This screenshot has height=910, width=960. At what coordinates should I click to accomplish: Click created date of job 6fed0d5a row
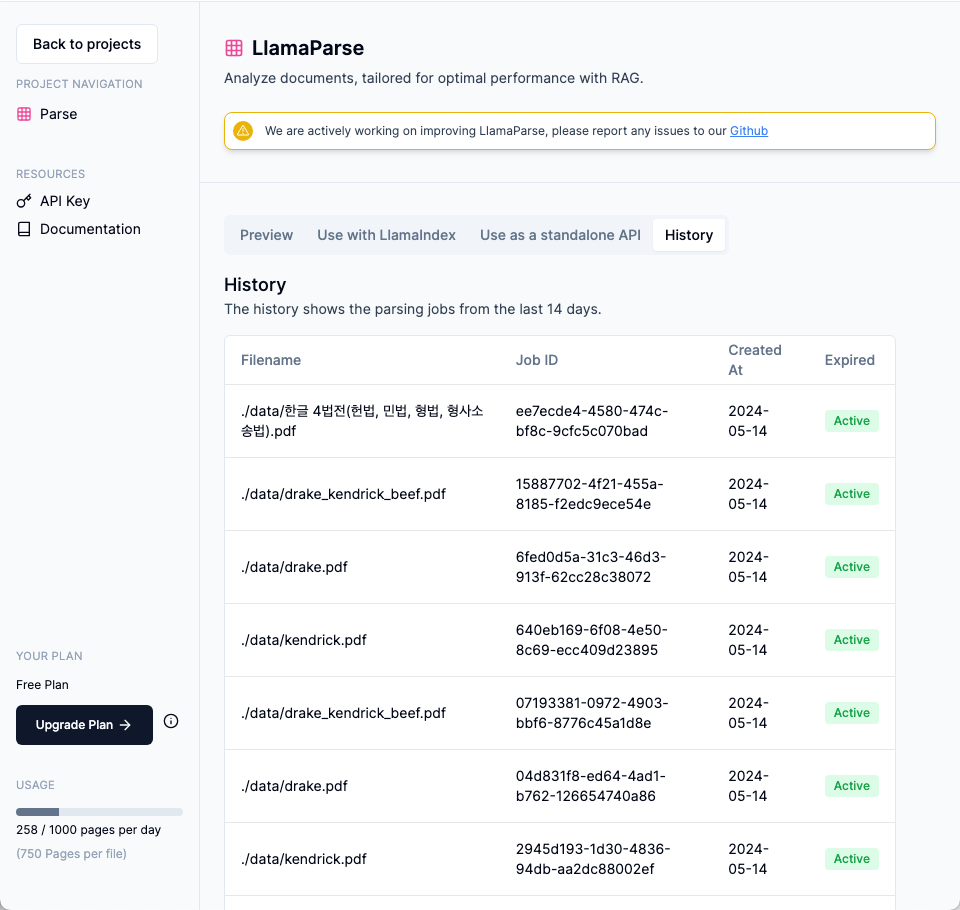pos(748,567)
